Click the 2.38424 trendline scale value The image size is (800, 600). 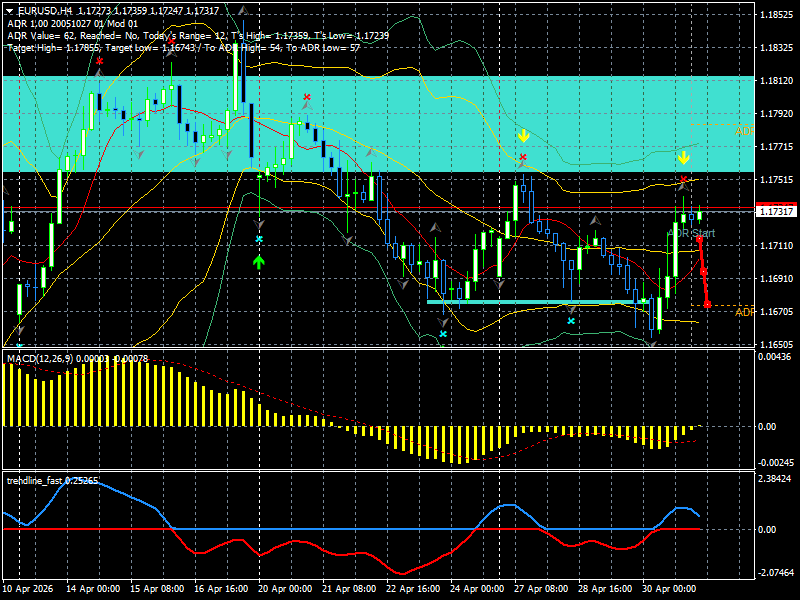tap(774, 479)
